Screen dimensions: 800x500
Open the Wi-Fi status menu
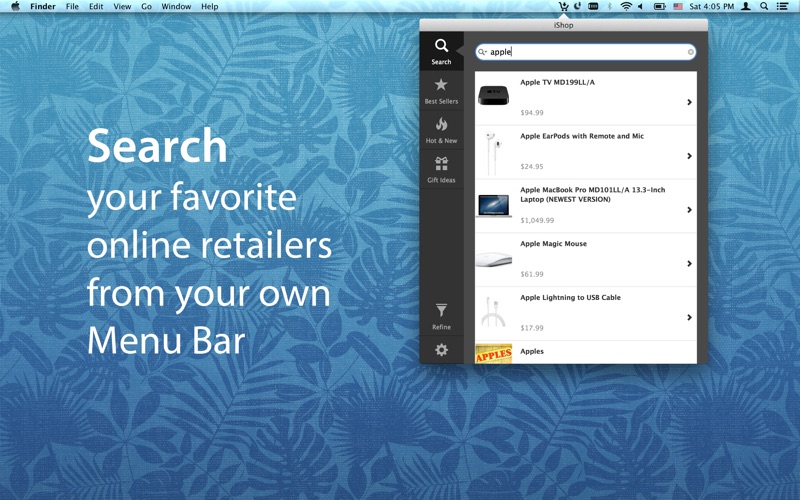pyautogui.click(x=626, y=6)
